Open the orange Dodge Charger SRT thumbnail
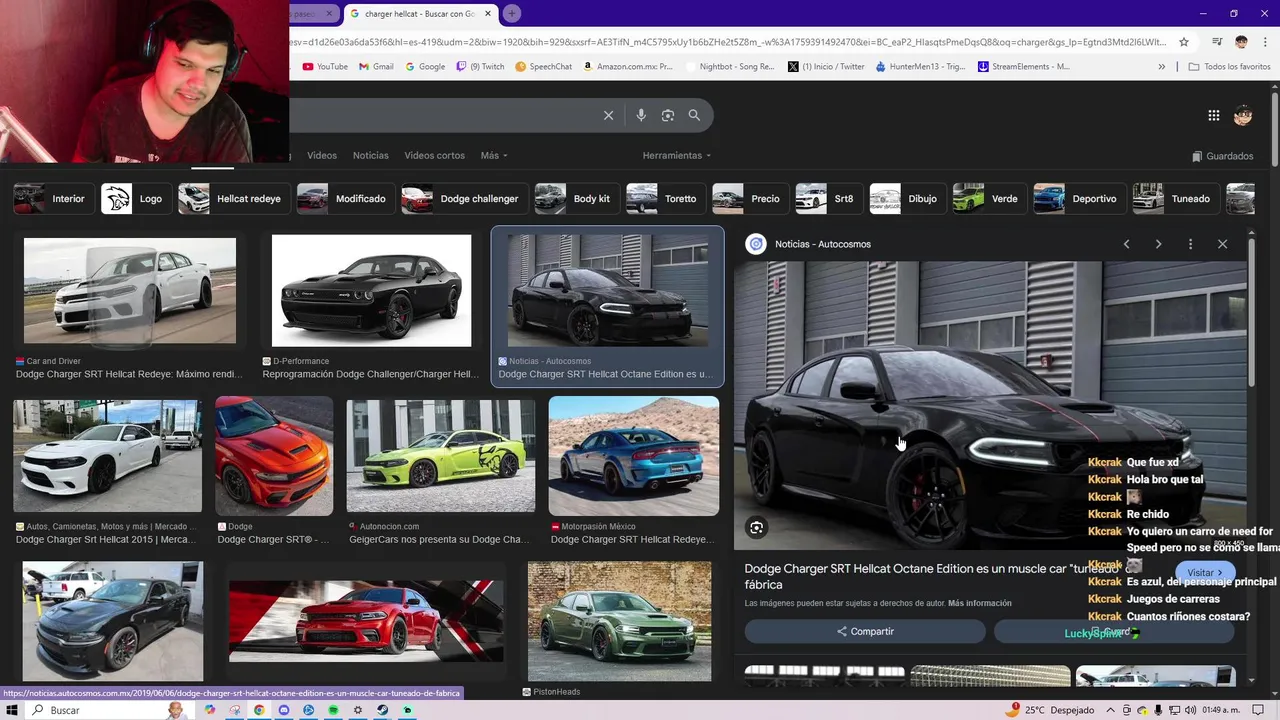Screen dimensions: 1280x720 (274, 455)
